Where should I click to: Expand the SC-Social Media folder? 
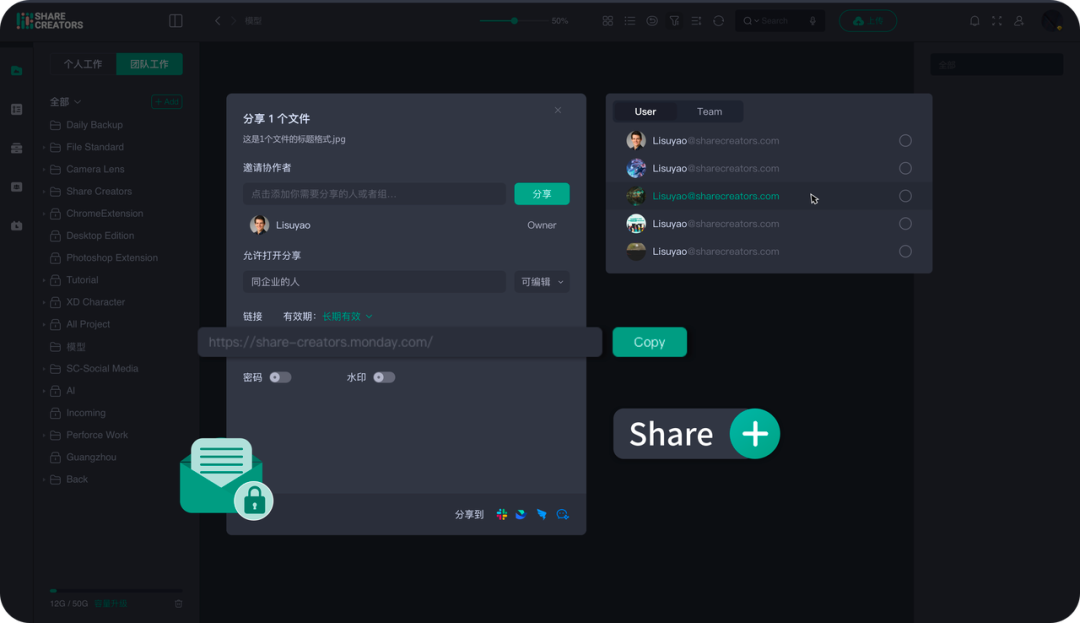coord(44,369)
